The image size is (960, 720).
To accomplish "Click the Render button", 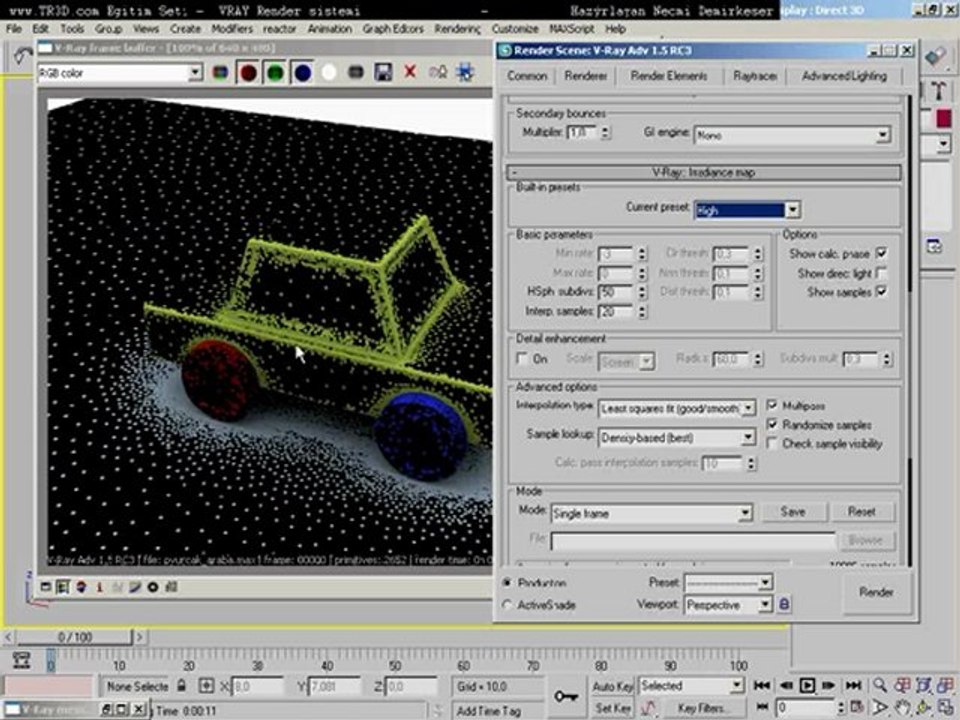I will tap(876, 592).
